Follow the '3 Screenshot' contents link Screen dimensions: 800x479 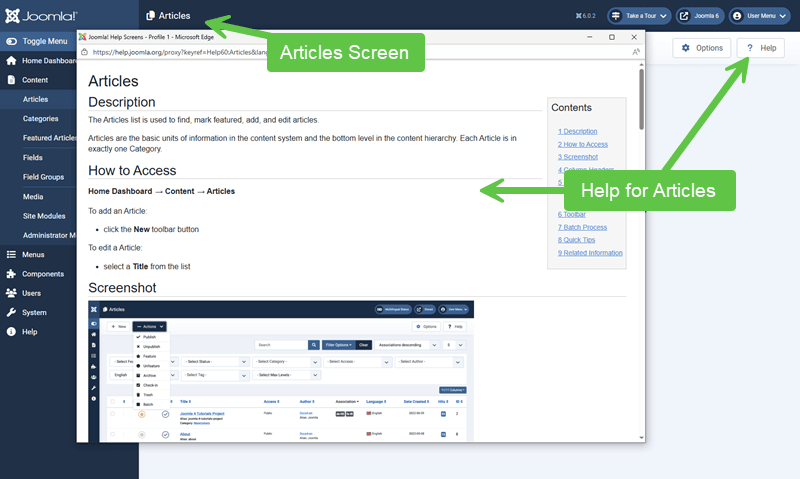pyautogui.click(x=578, y=157)
